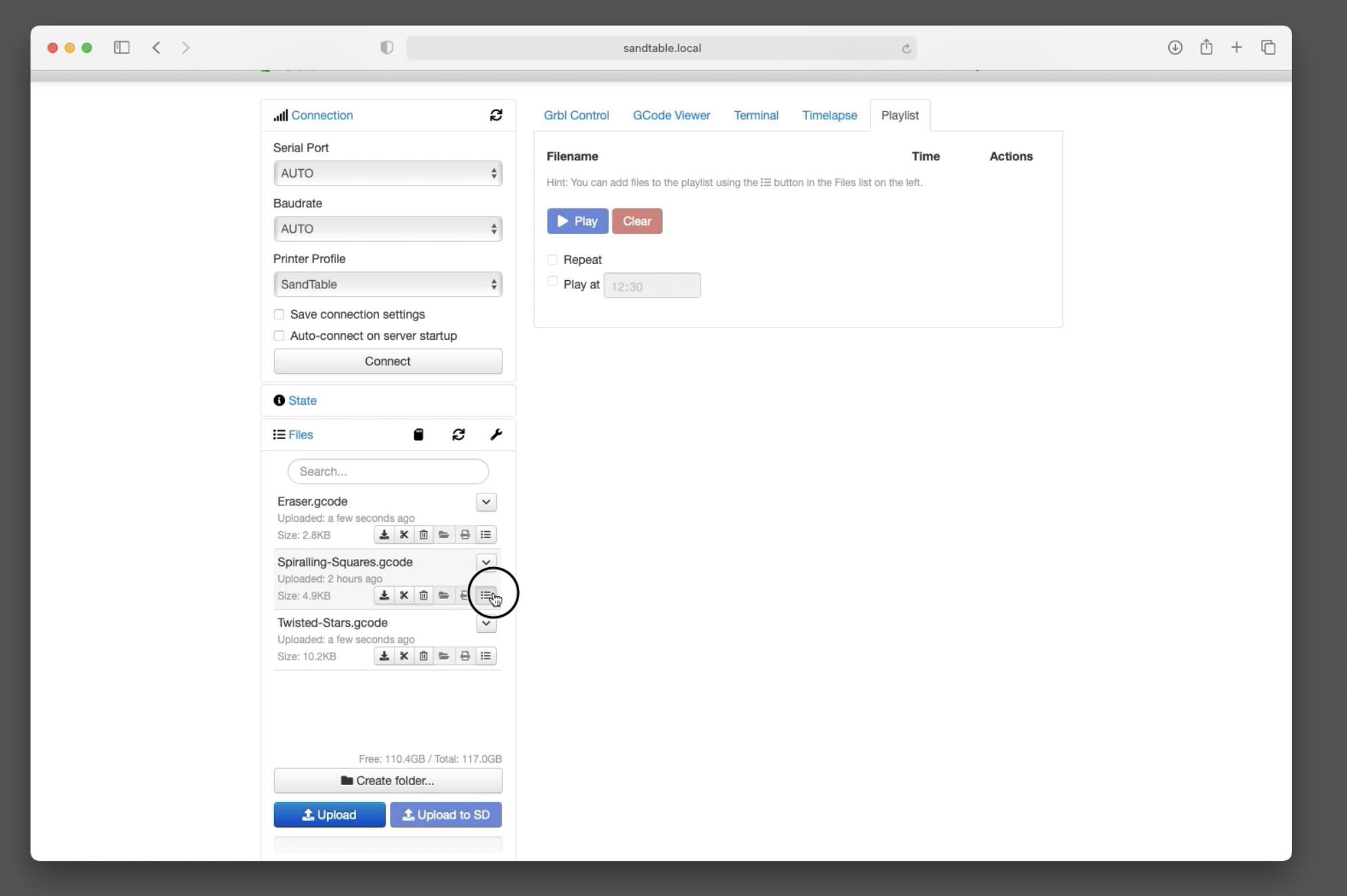Open SD card menu in Files header
The image size is (1347, 896).
[418, 434]
